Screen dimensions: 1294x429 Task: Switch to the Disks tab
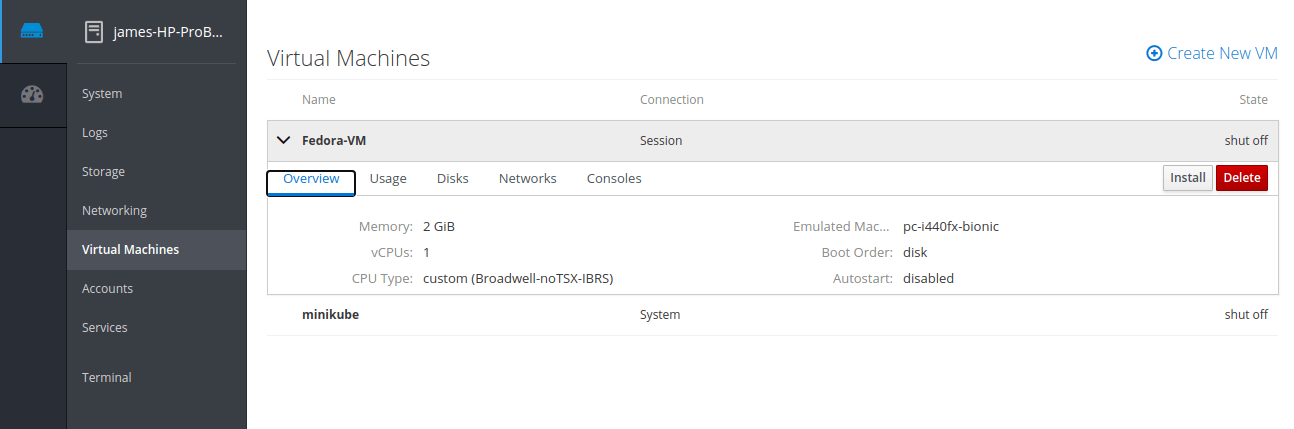453,178
